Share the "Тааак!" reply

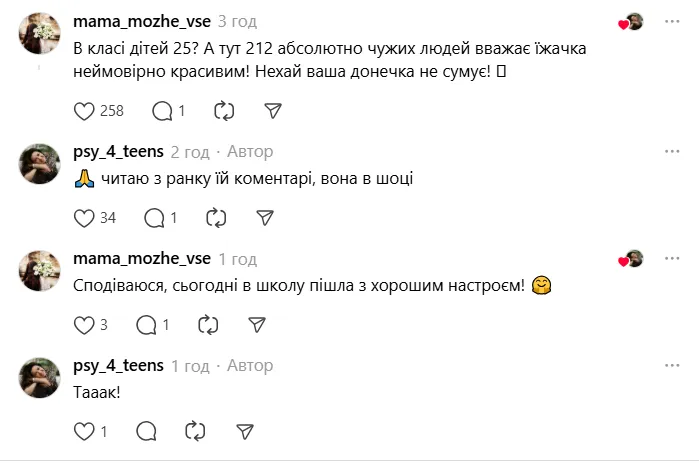click(x=244, y=431)
